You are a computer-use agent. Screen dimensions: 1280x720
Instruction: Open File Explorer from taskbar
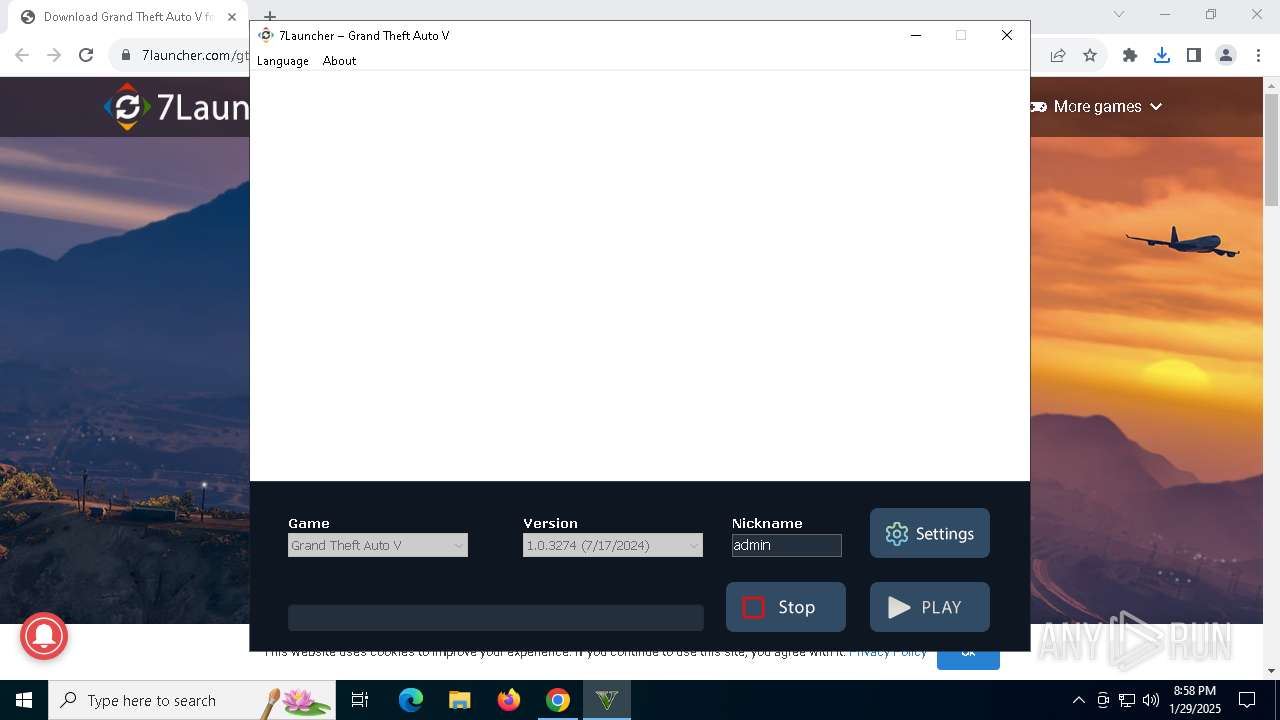point(459,700)
